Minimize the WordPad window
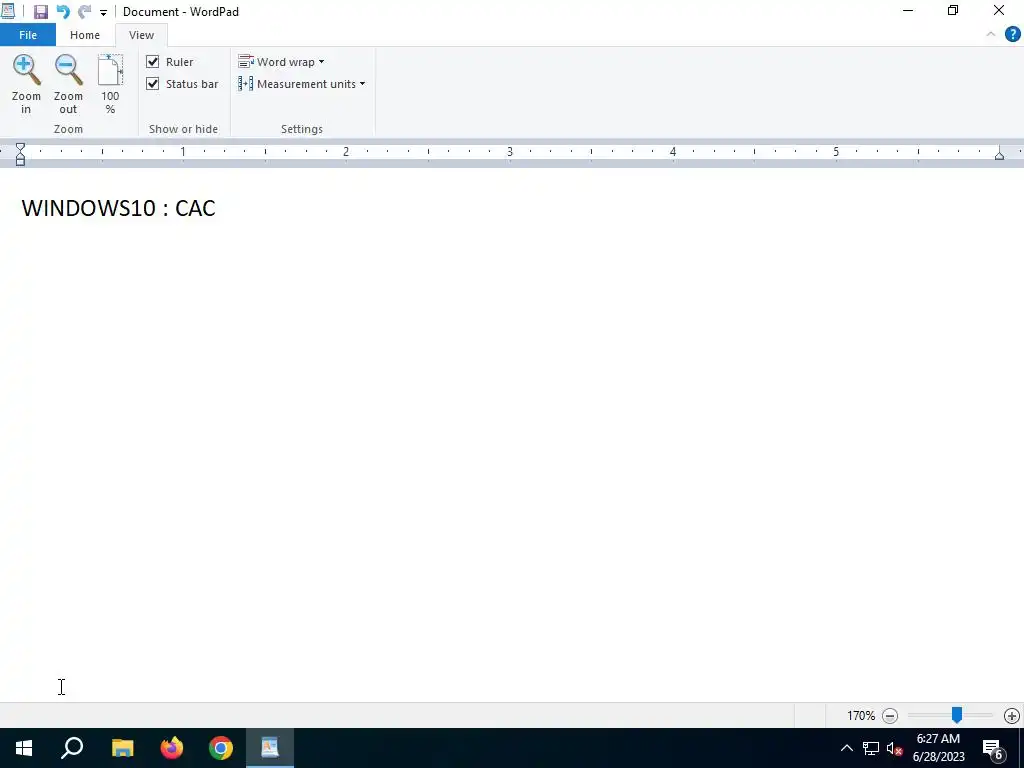This screenshot has width=1024, height=768. [908, 10]
